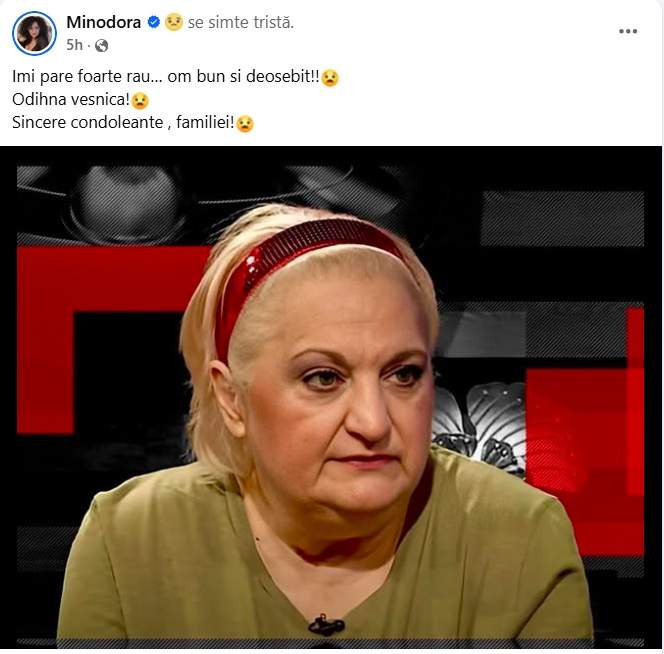Click the emoji after 'Odihna vesnica!'
Image resolution: width=664 pixels, height=654 pixels.
pos(140,101)
